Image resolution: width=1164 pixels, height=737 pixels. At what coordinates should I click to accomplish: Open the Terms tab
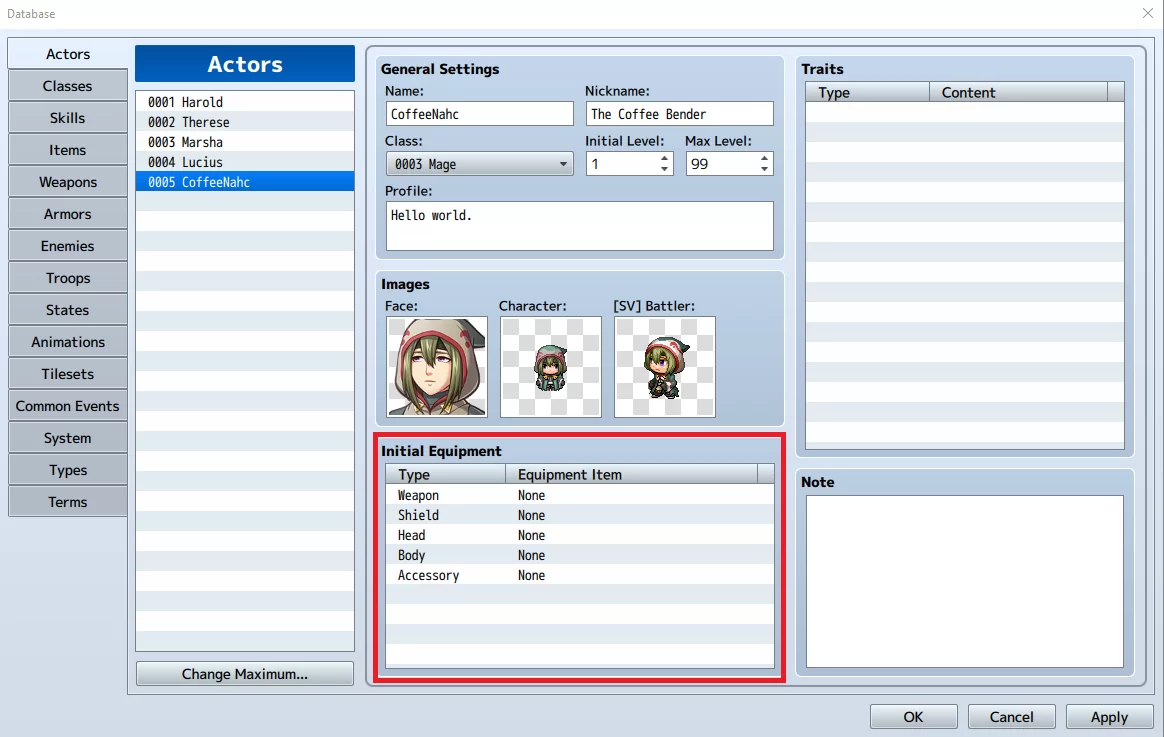68,502
